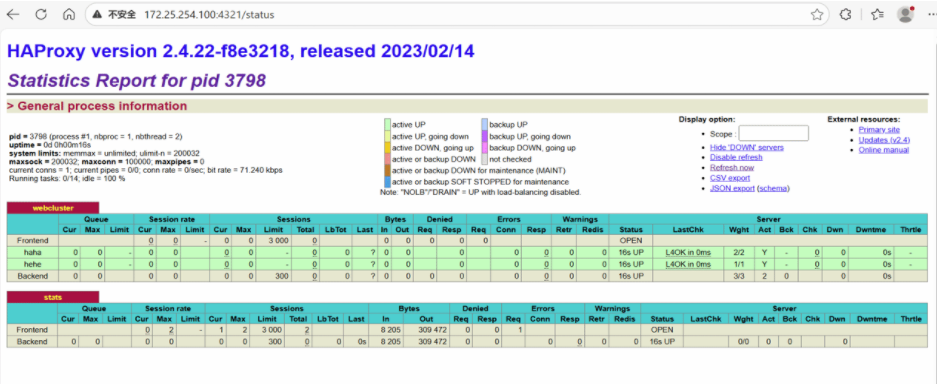
Task: Open the schema link
Action: pos(773,188)
